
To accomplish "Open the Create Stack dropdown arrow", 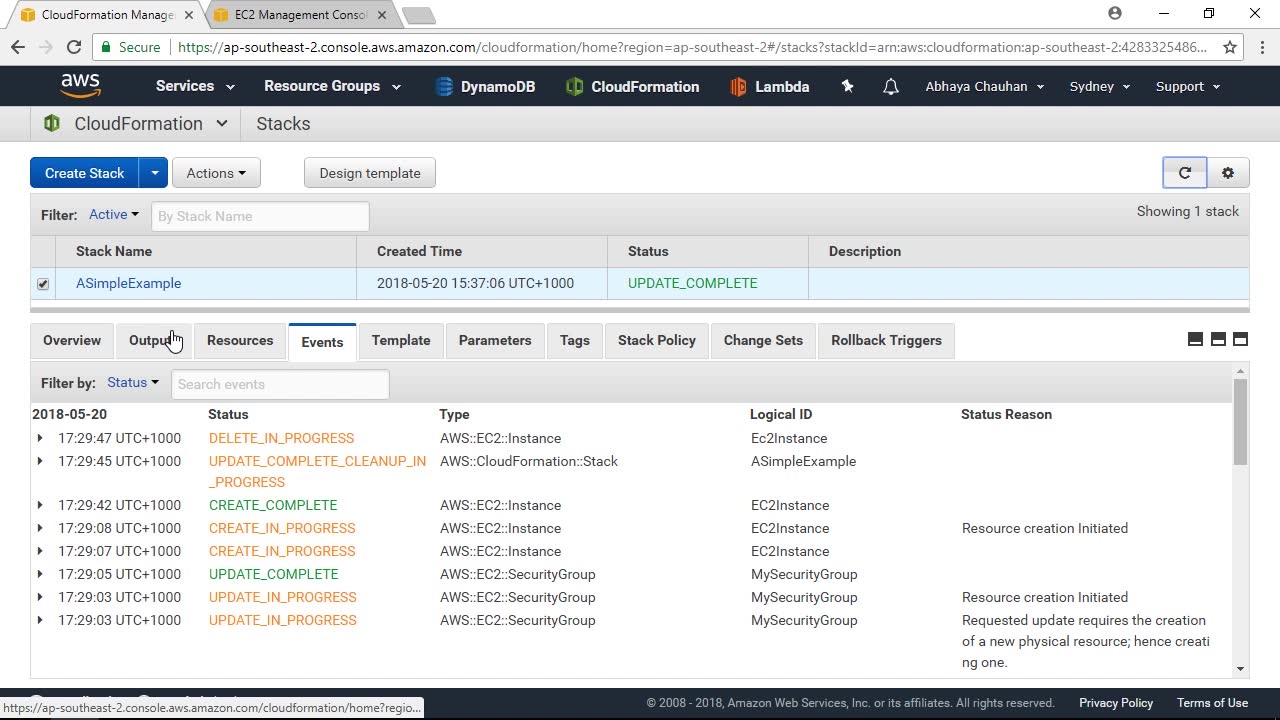I will 154,173.
